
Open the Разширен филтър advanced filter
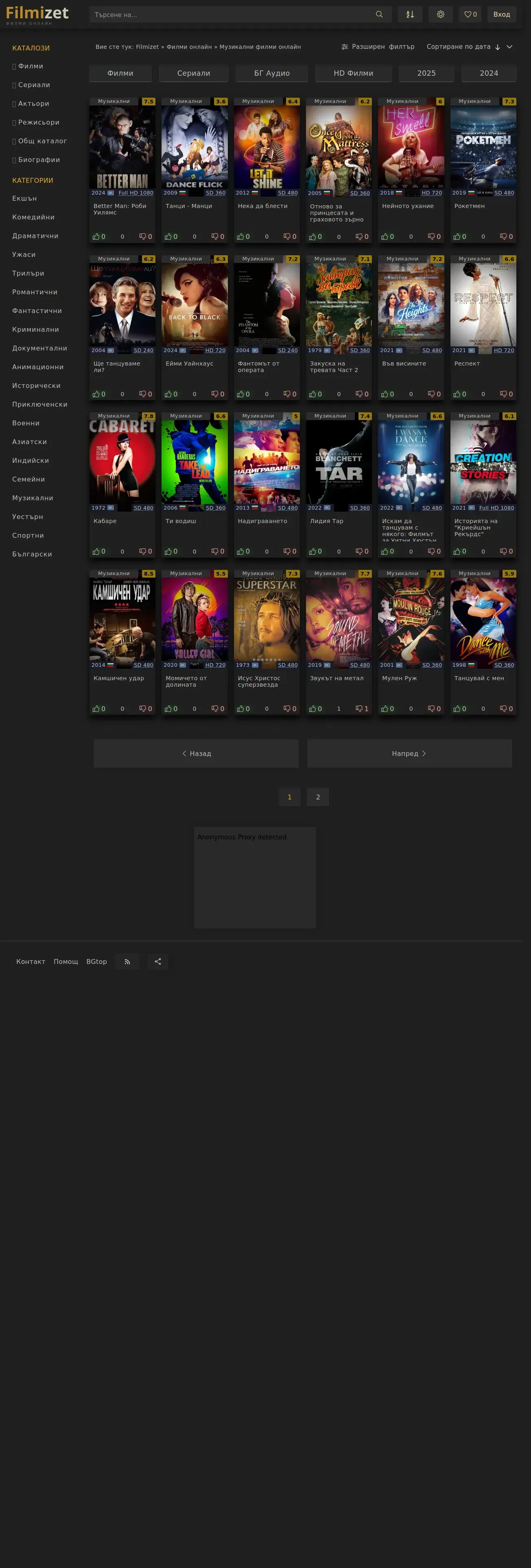tap(378, 47)
